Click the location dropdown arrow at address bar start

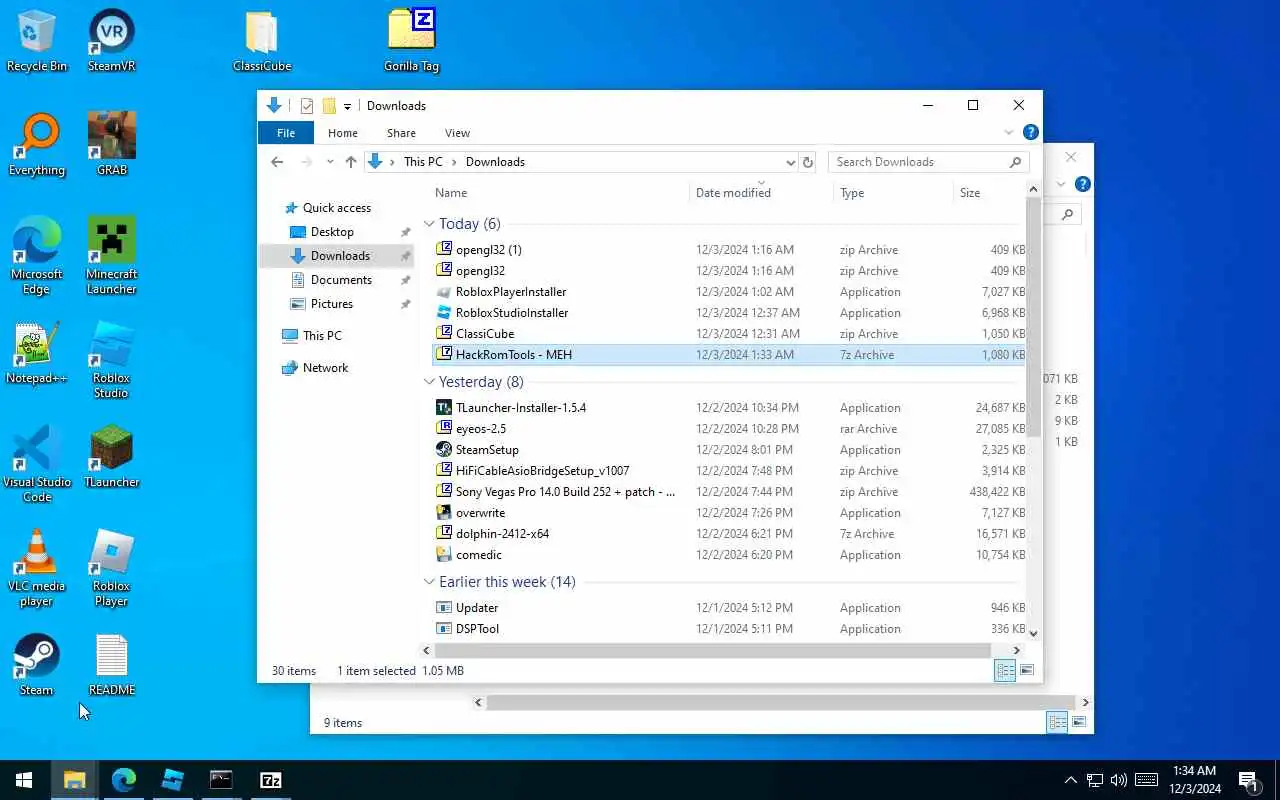(394, 162)
